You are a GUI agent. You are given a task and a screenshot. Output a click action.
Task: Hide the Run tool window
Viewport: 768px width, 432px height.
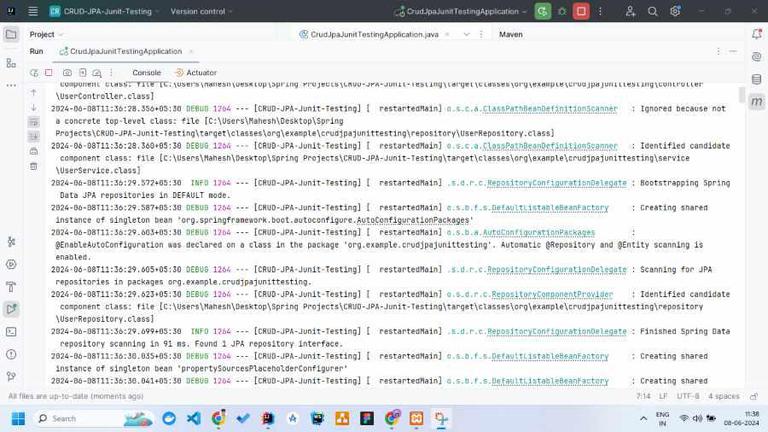(733, 51)
